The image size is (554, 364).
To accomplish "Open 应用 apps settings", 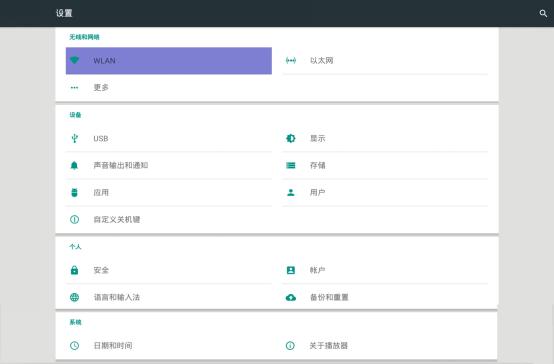I will [x=169, y=193].
